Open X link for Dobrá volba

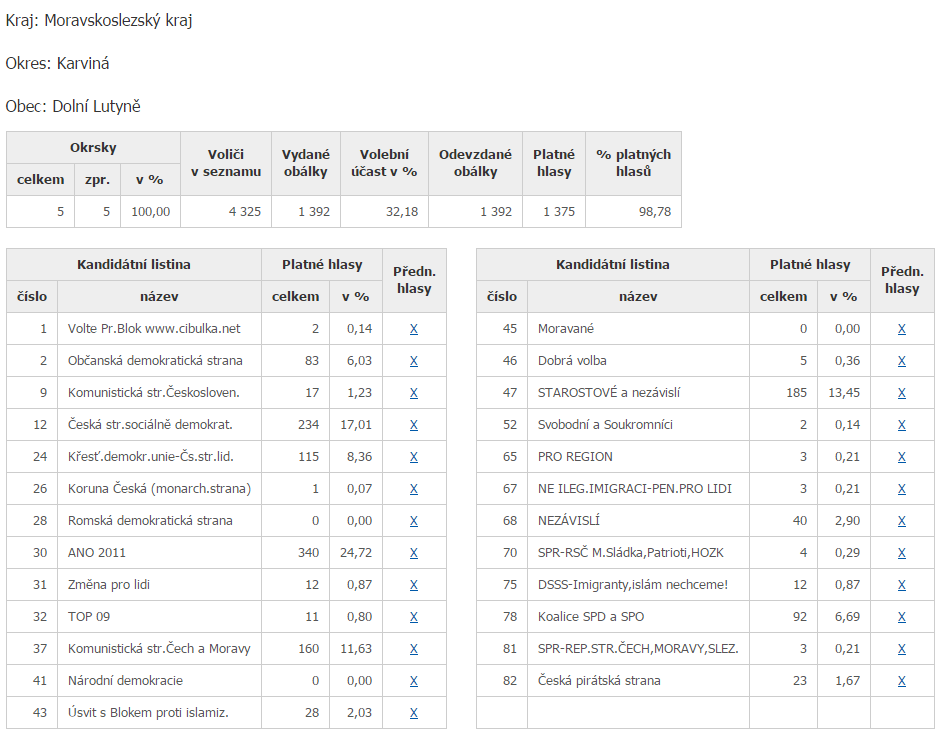pyautogui.click(x=901, y=361)
